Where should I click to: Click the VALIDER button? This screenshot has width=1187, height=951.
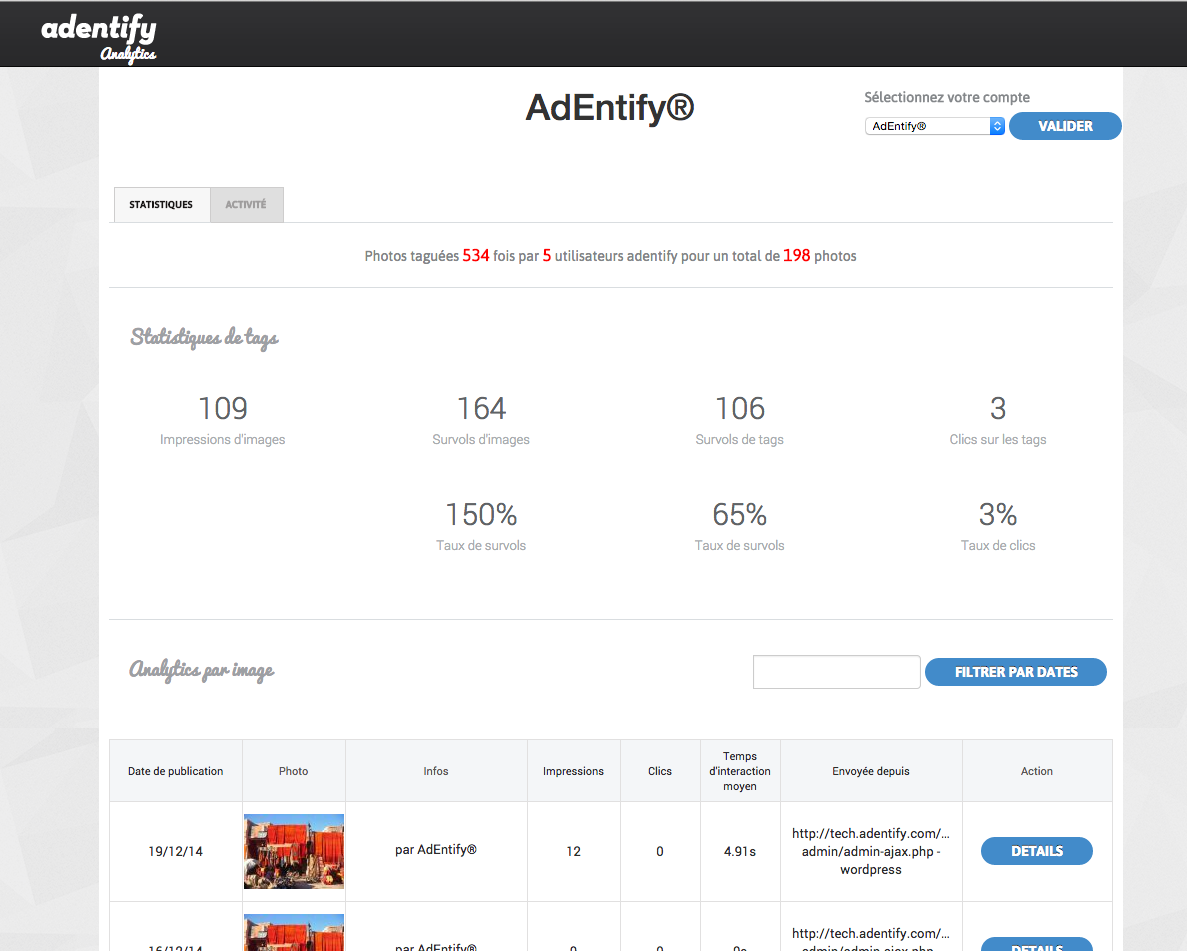[1065, 126]
